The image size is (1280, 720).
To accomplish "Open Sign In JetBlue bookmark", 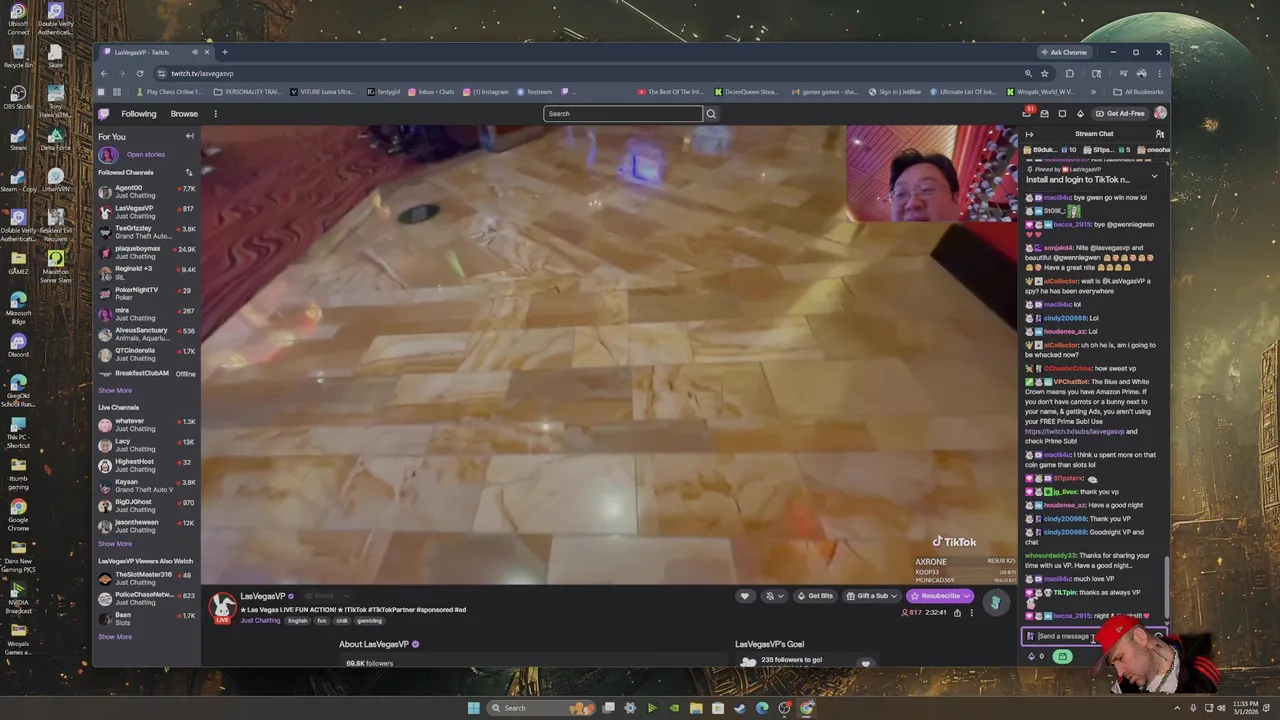I will [x=893, y=92].
